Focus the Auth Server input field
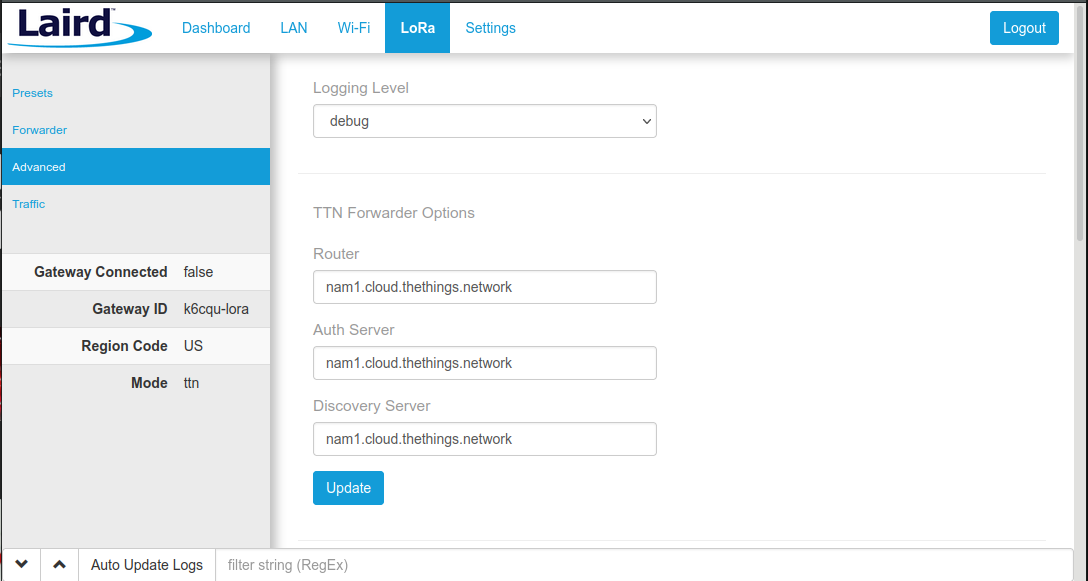This screenshot has width=1088, height=581. coord(484,363)
